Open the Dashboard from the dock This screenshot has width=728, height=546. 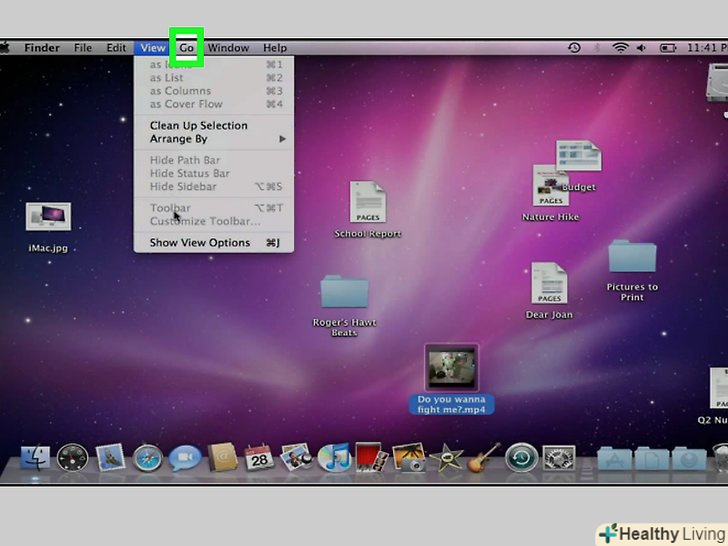[x=73, y=459]
